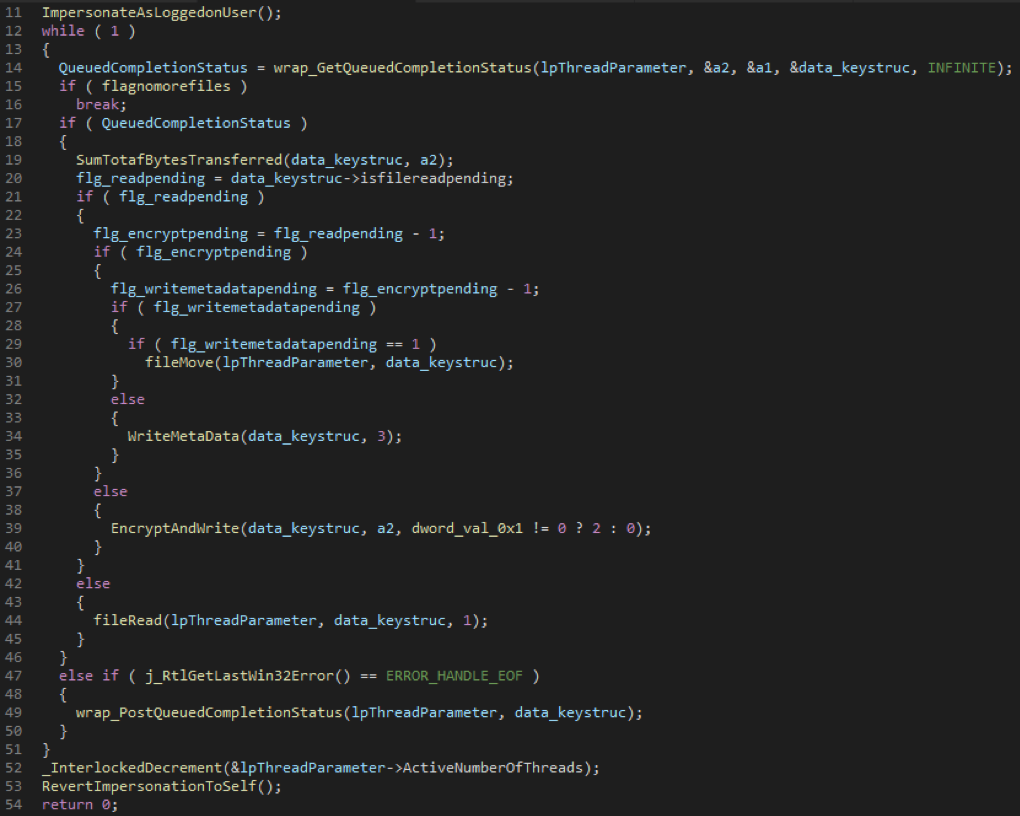Click SumTotafBytesTransferred function name
The image size is (1020, 816).
click(179, 159)
